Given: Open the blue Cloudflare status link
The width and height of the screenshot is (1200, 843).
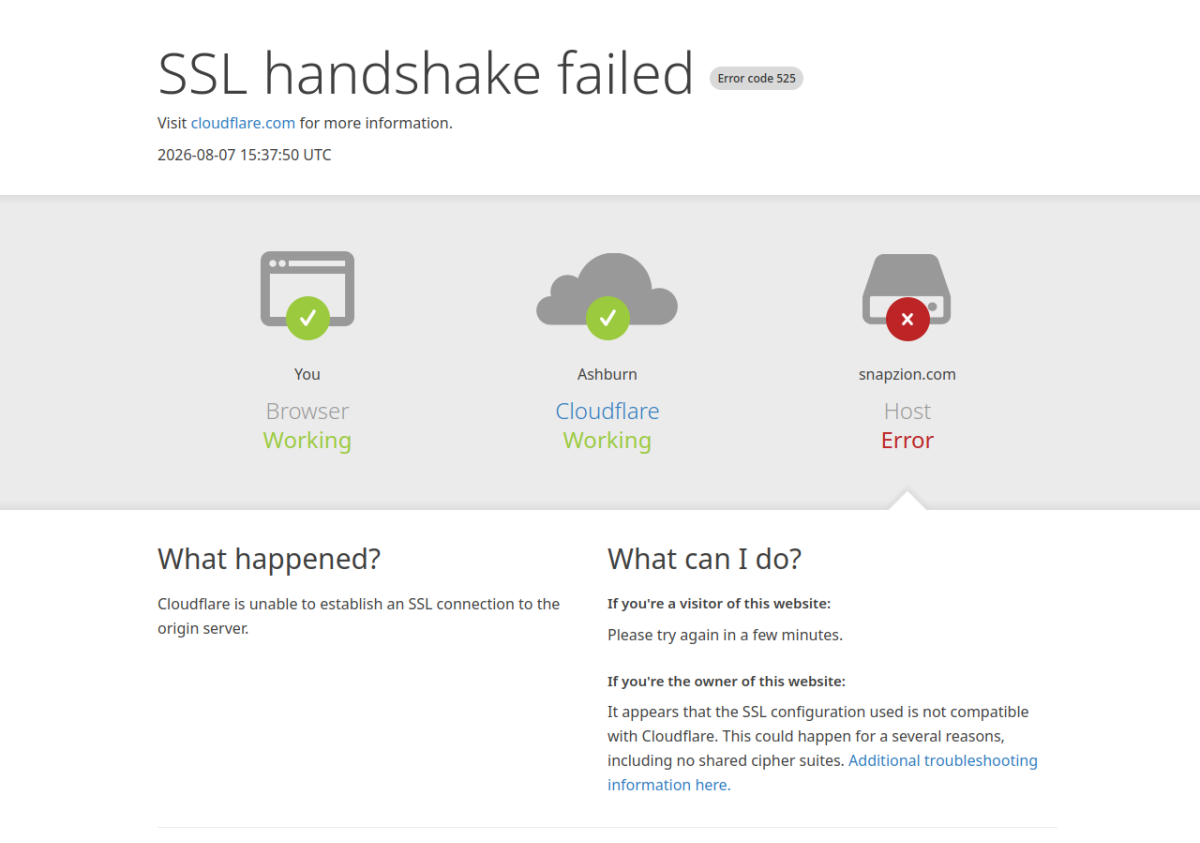Looking at the screenshot, I should tap(607, 411).
